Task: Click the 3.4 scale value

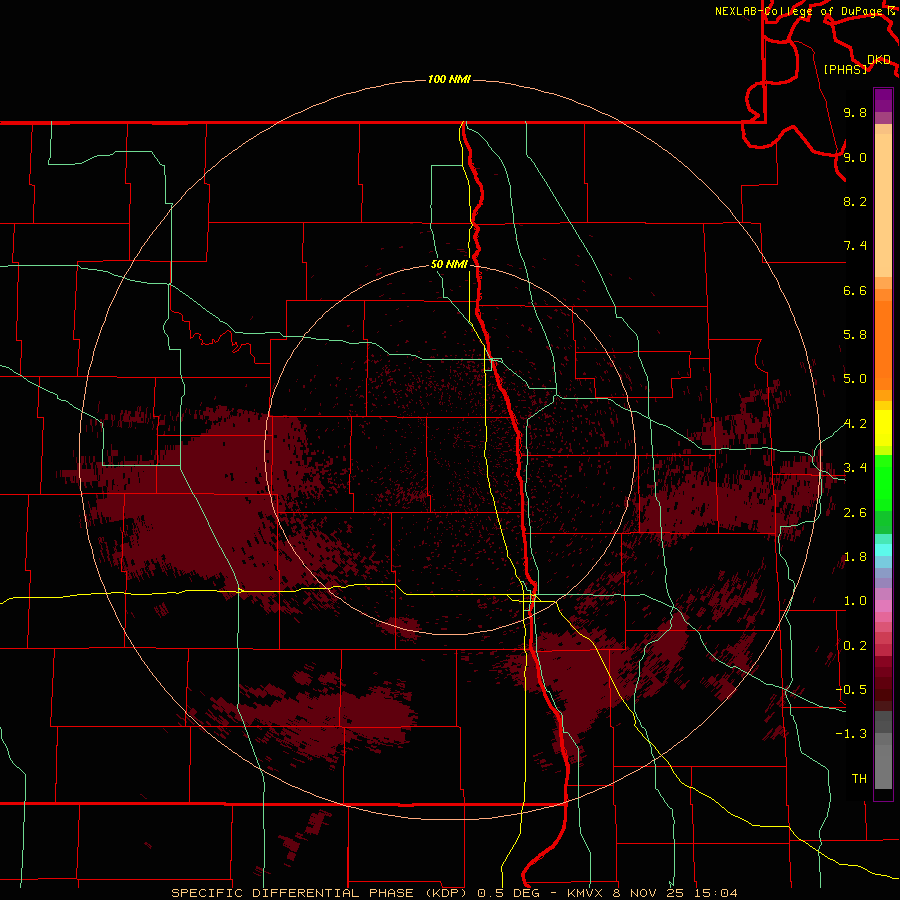Action: pyautogui.click(x=855, y=468)
